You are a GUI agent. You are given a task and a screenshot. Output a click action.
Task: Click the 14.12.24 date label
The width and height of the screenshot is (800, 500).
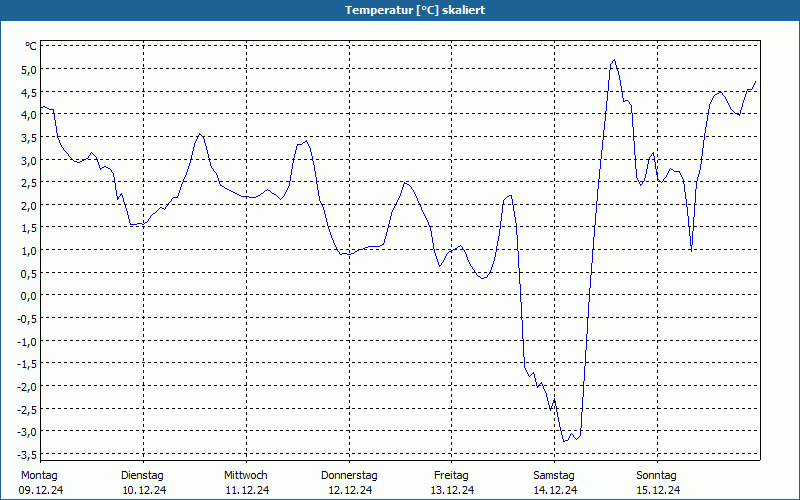(555, 490)
